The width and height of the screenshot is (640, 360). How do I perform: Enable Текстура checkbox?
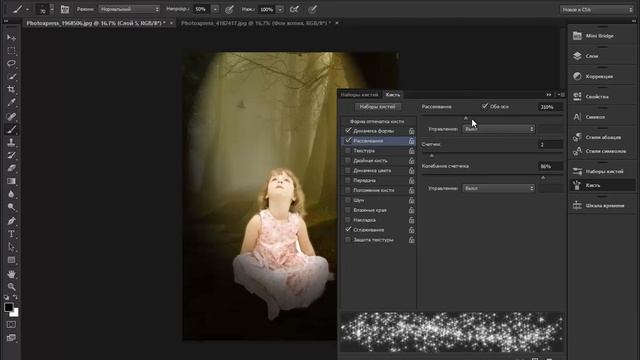point(348,151)
